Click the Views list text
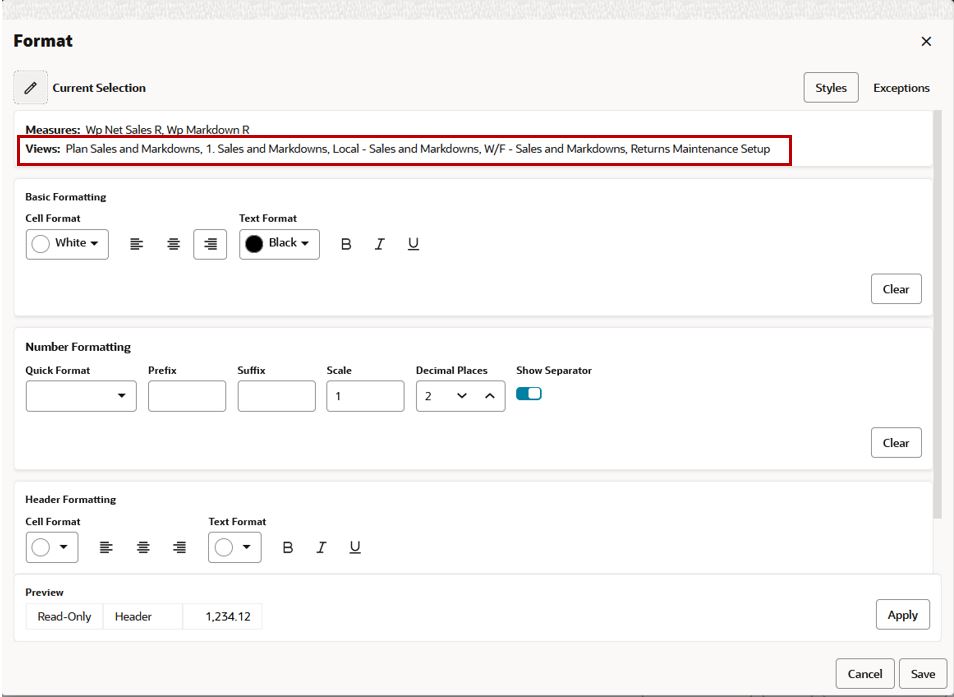This screenshot has height=697, width=954. point(417,149)
